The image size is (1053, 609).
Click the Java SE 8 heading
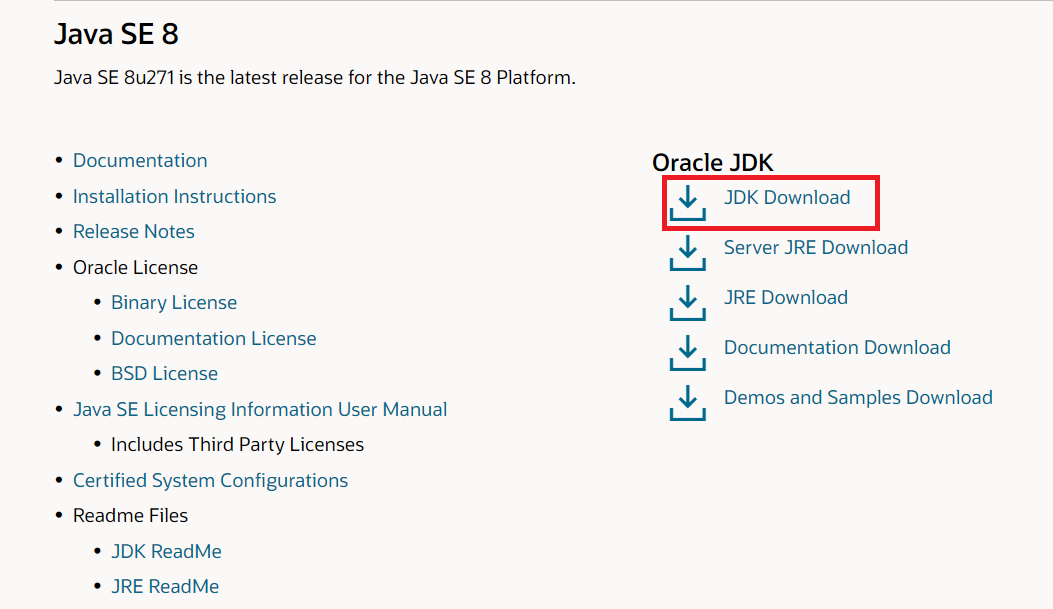click(x=116, y=34)
